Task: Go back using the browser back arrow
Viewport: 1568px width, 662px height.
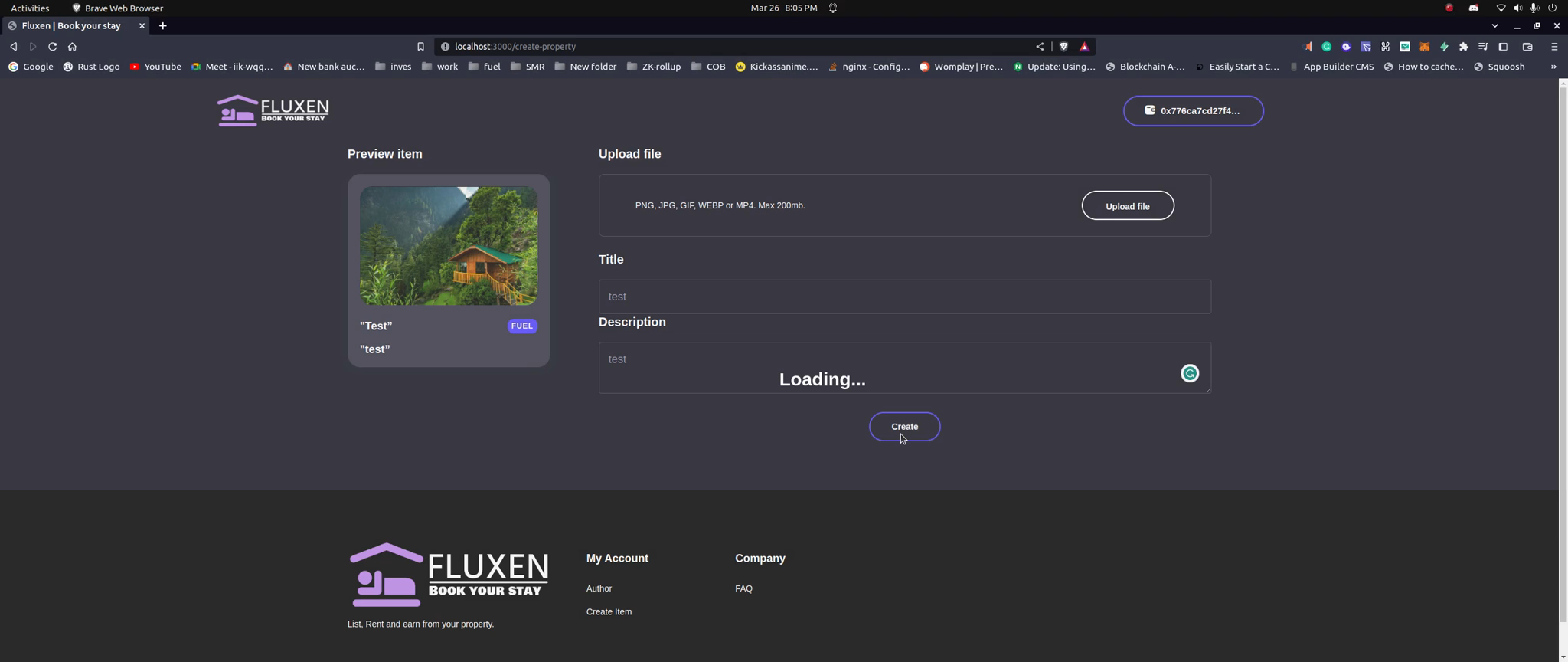Action: [x=13, y=47]
